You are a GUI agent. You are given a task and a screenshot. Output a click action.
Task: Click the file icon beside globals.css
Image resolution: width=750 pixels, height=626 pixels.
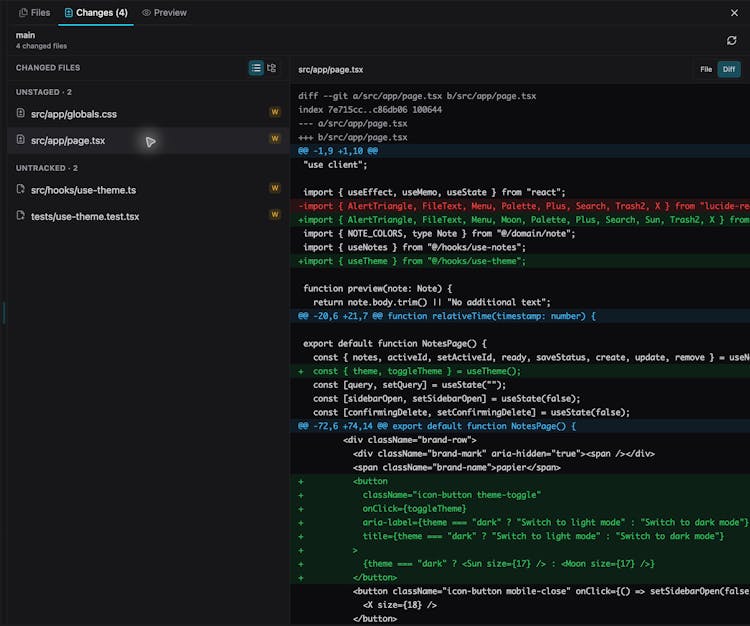[21, 113]
